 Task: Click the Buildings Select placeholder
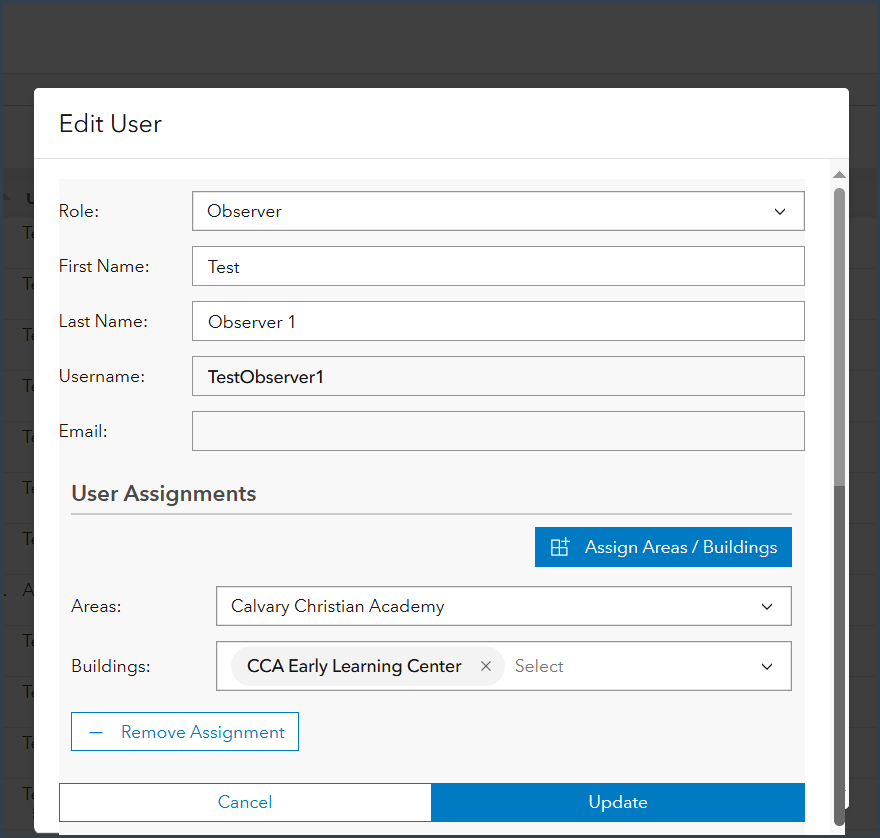coord(539,666)
